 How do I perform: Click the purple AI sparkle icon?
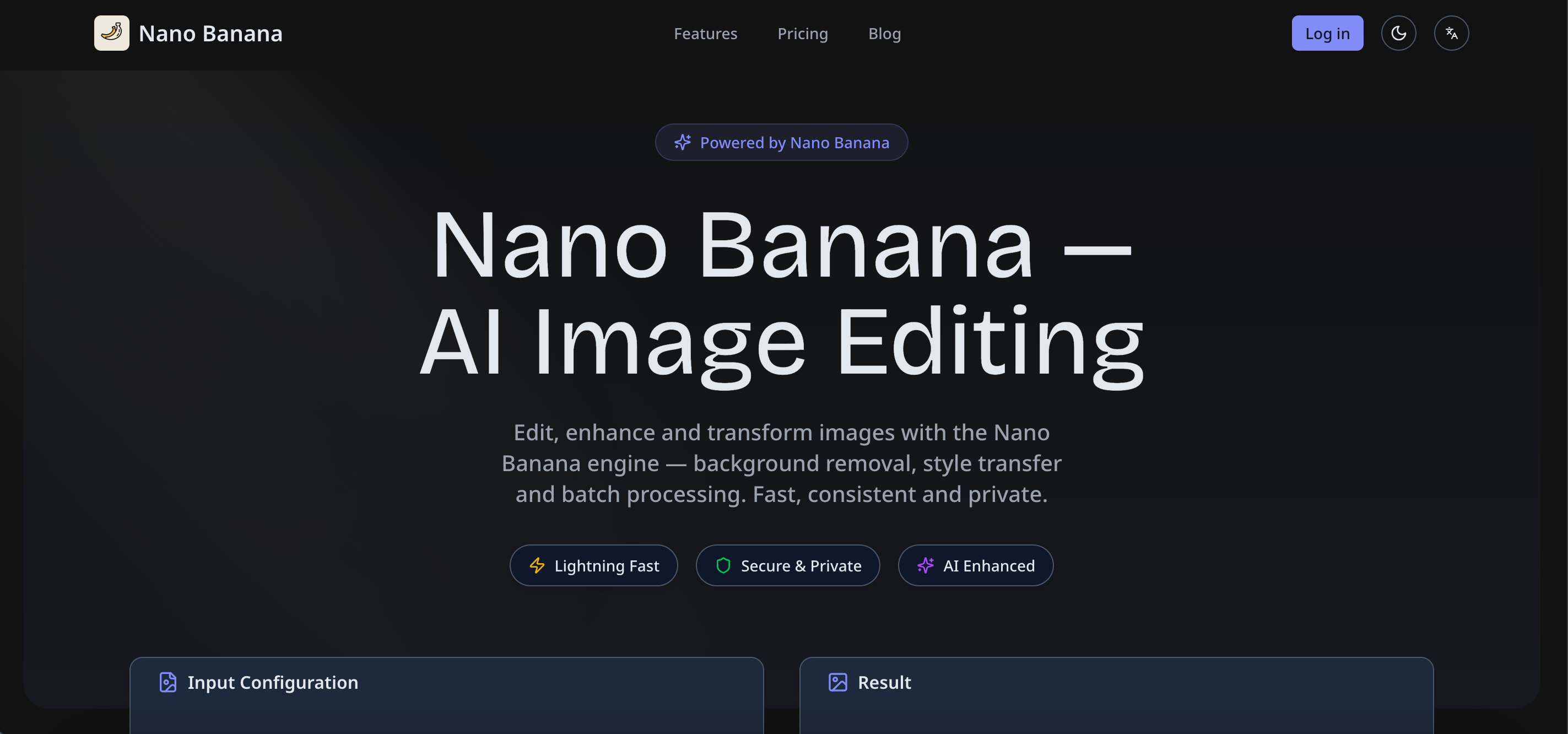(925, 565)
